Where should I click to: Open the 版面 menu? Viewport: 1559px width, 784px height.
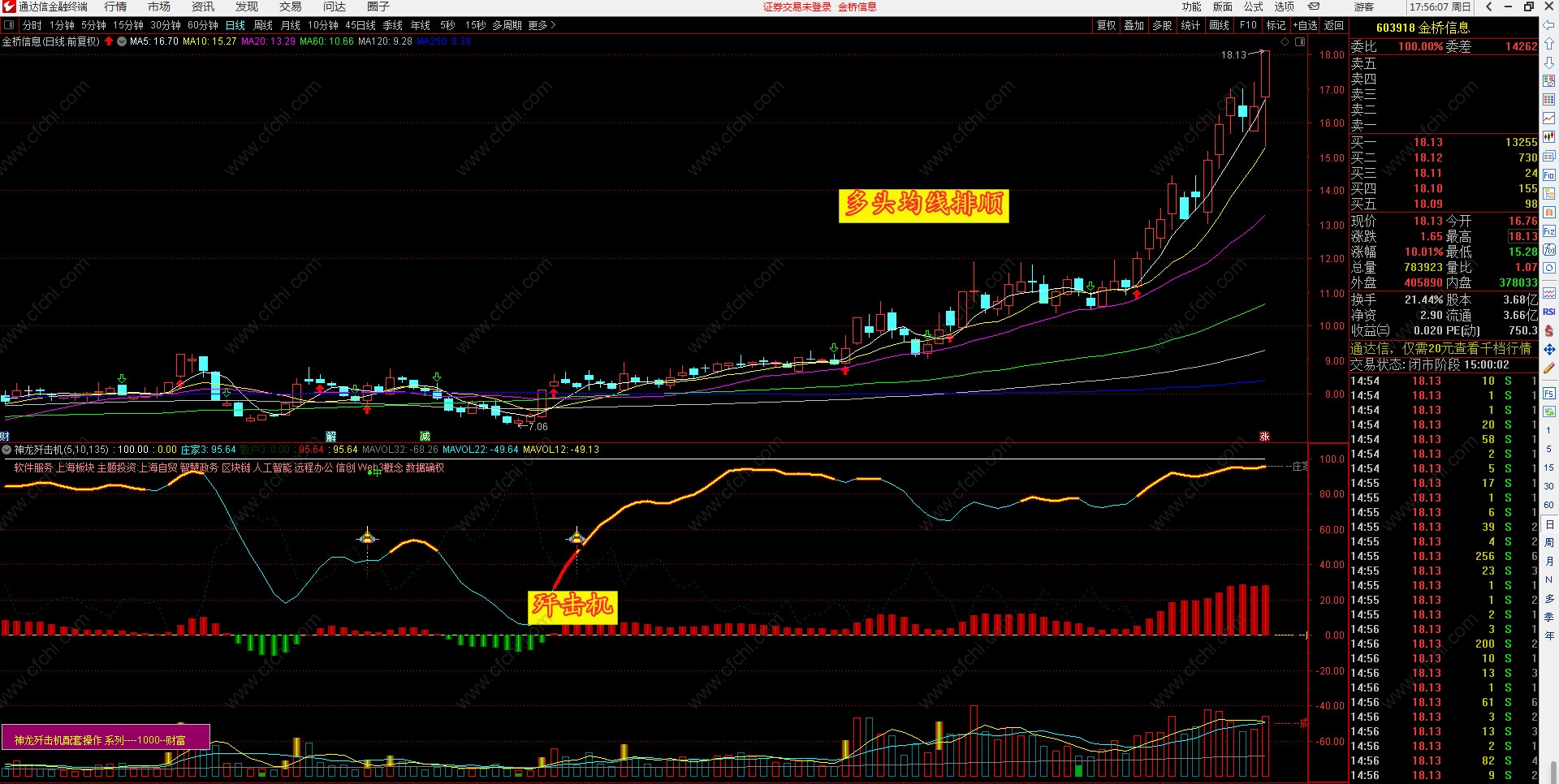[1222, 6]
